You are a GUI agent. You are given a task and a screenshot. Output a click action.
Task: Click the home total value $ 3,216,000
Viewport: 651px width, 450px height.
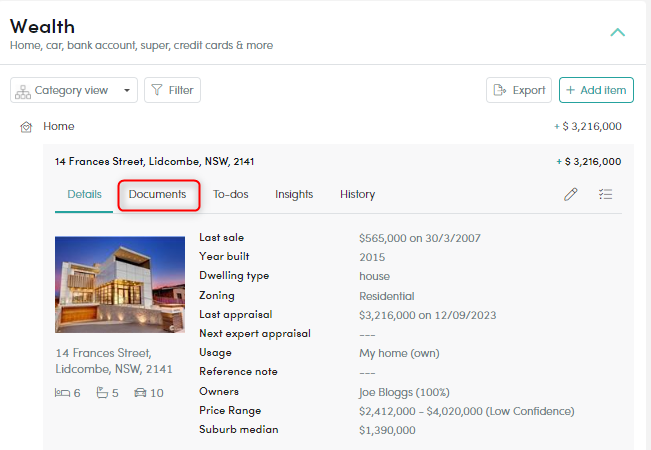point(588,126)
